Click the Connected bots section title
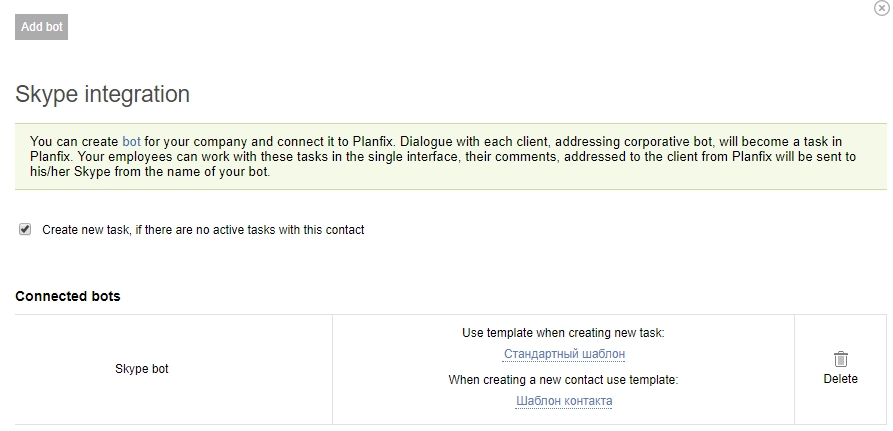Screen dimensions: 893x431 pyautogui.click(x=68, y=296)
